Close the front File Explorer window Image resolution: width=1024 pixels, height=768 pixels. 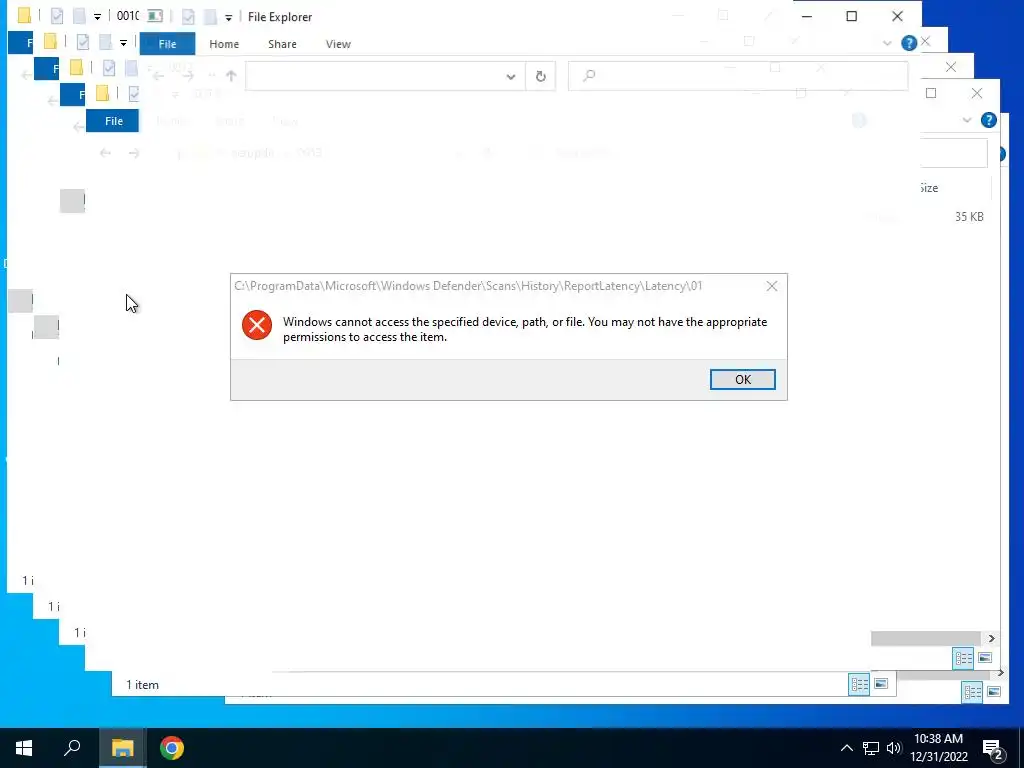897,16
